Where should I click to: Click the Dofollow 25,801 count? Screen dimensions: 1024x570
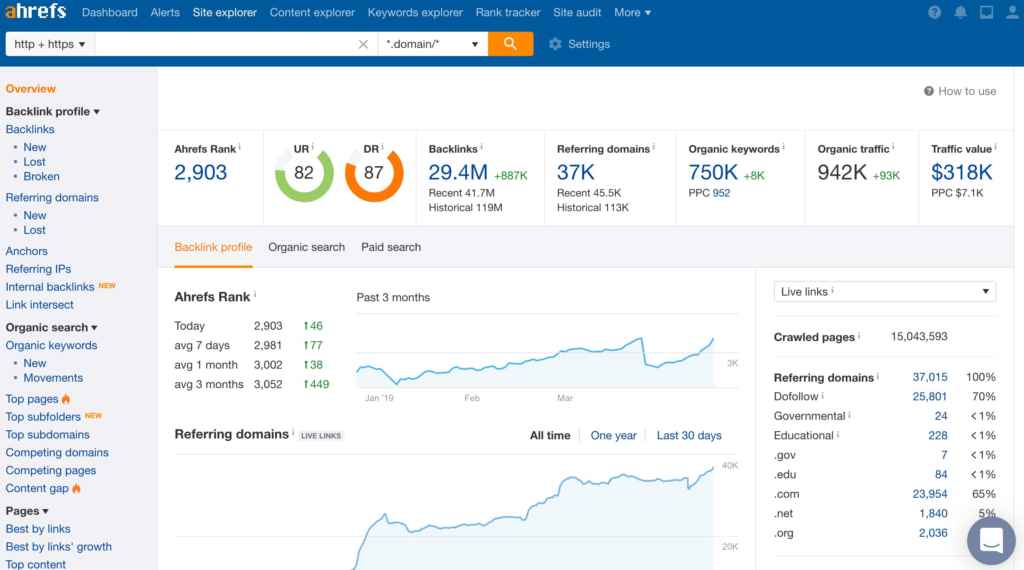pyautogui.click(x=929, y=396)
